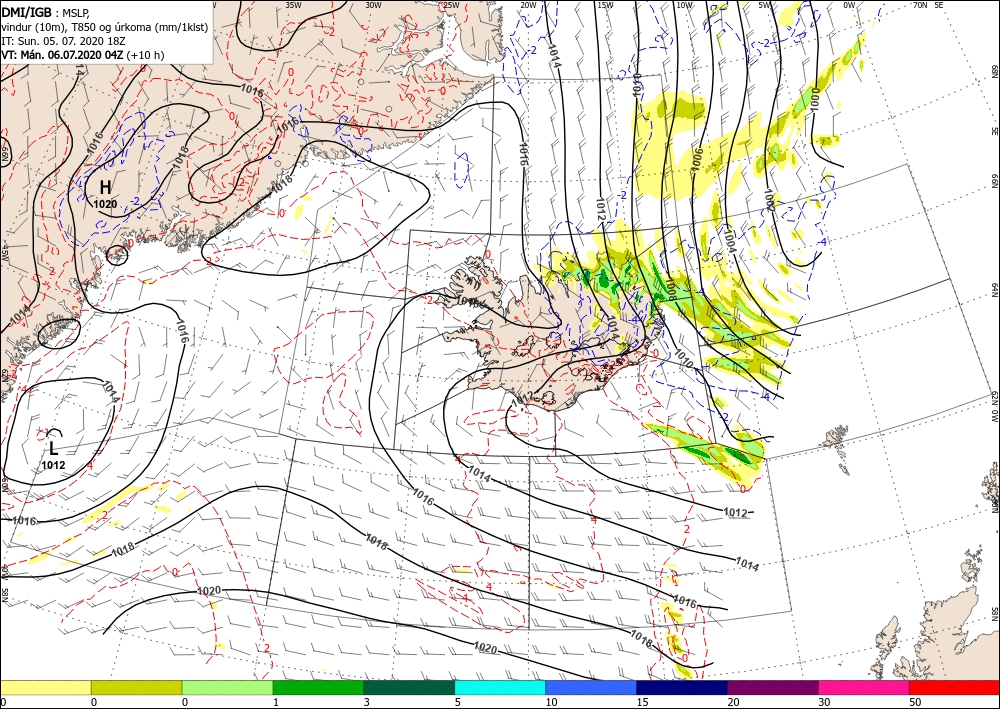This screenshot has height=709, width=1000.
Task: Click the legend value '20'
Action: (x=733, y=702)
